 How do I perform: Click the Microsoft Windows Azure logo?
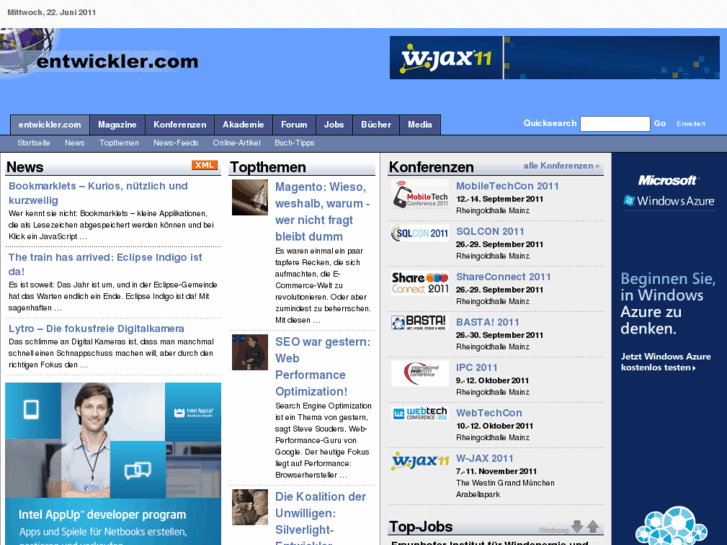pos(669,191)
